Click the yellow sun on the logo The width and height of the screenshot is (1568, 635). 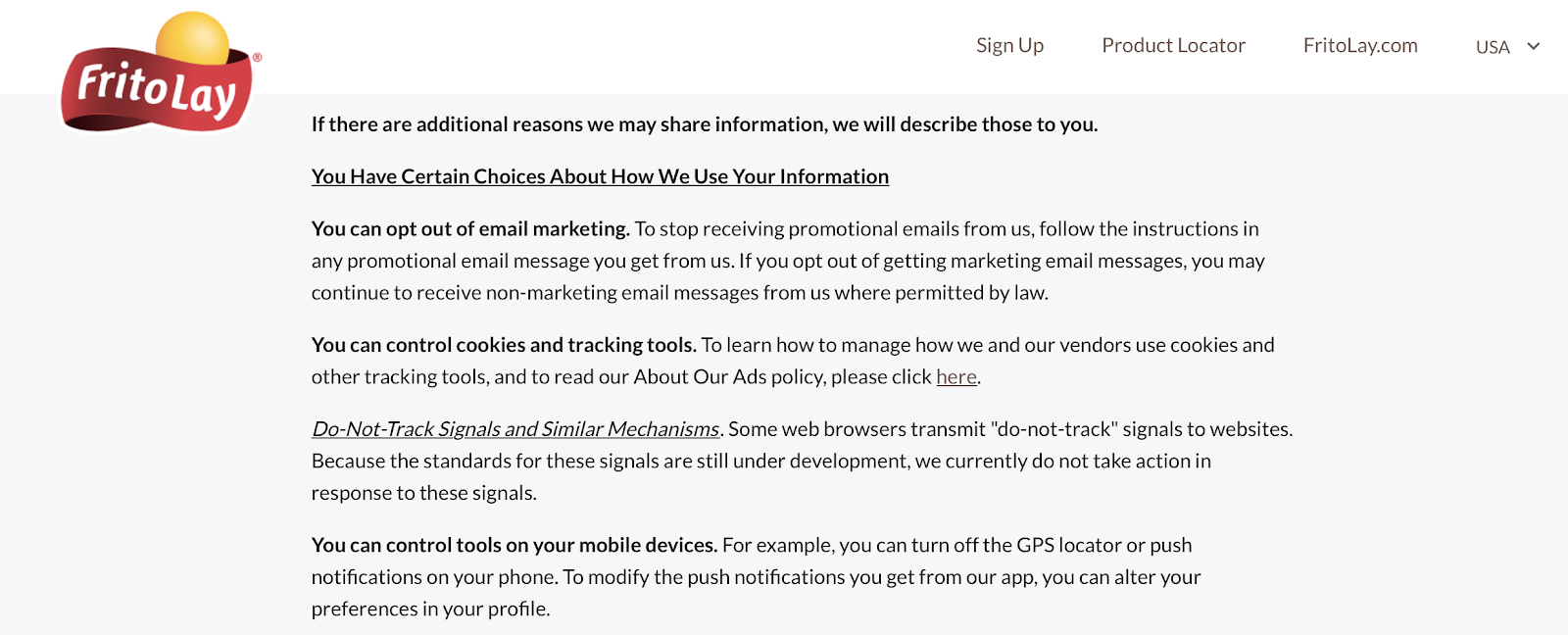[x=193, y=38]
